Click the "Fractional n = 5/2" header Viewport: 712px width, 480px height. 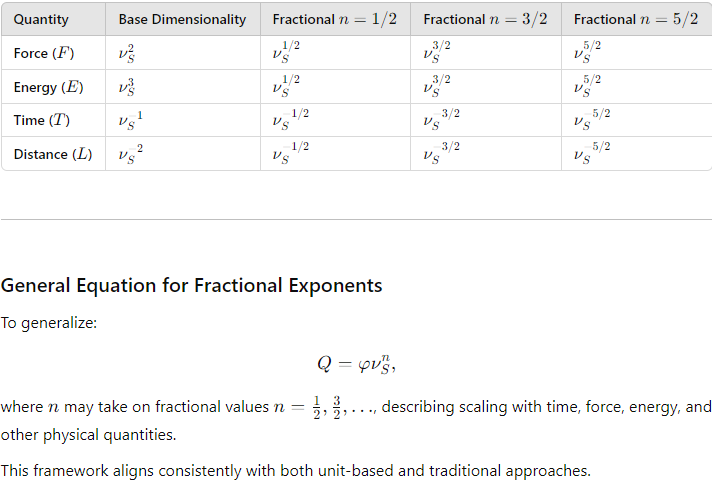tap(636, 20)
